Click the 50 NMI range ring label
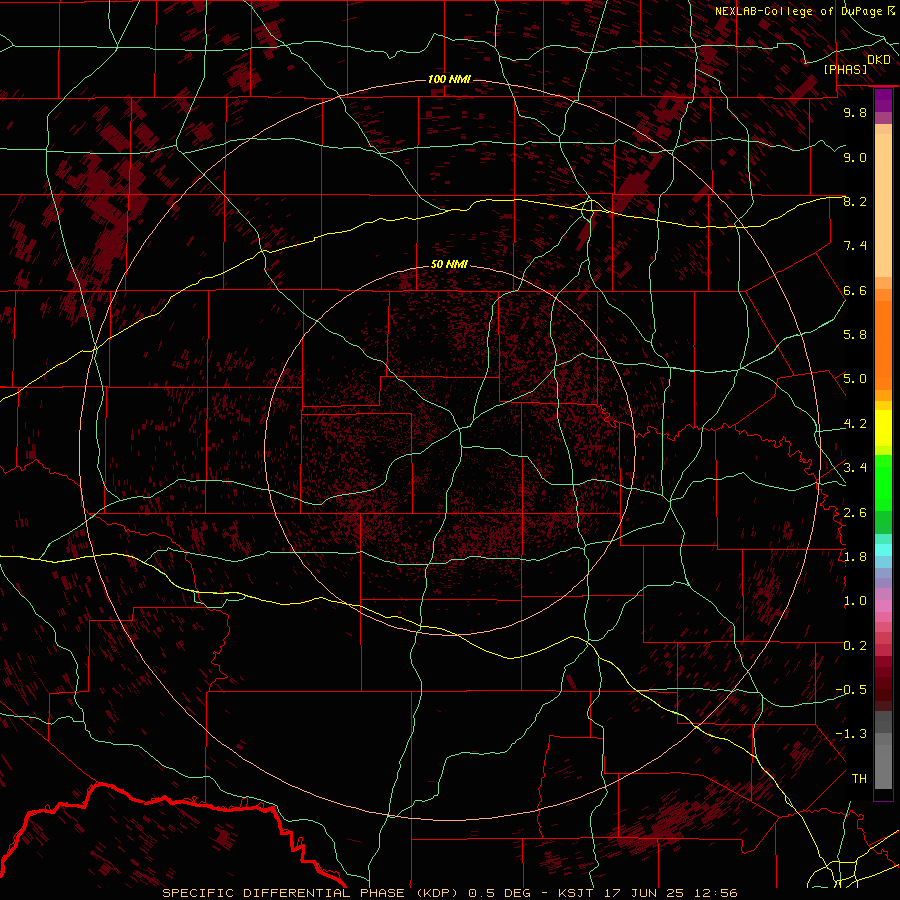 [x=449, y=264]
